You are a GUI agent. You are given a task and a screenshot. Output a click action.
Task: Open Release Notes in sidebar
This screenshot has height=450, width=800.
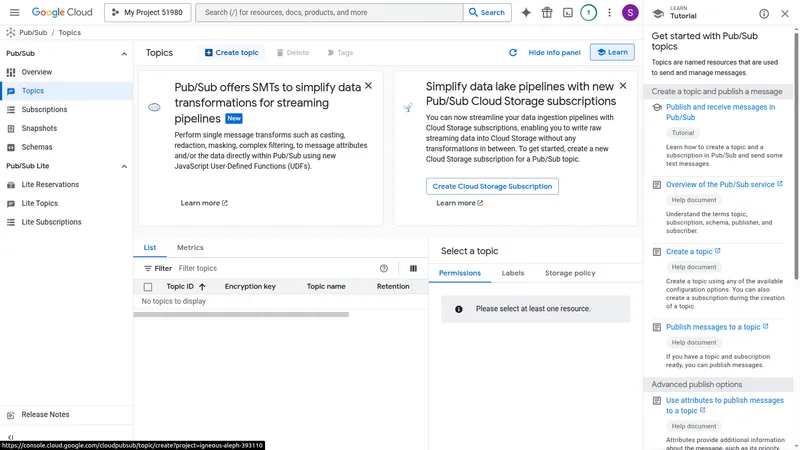pyautogui.click(x=66, y=415)
